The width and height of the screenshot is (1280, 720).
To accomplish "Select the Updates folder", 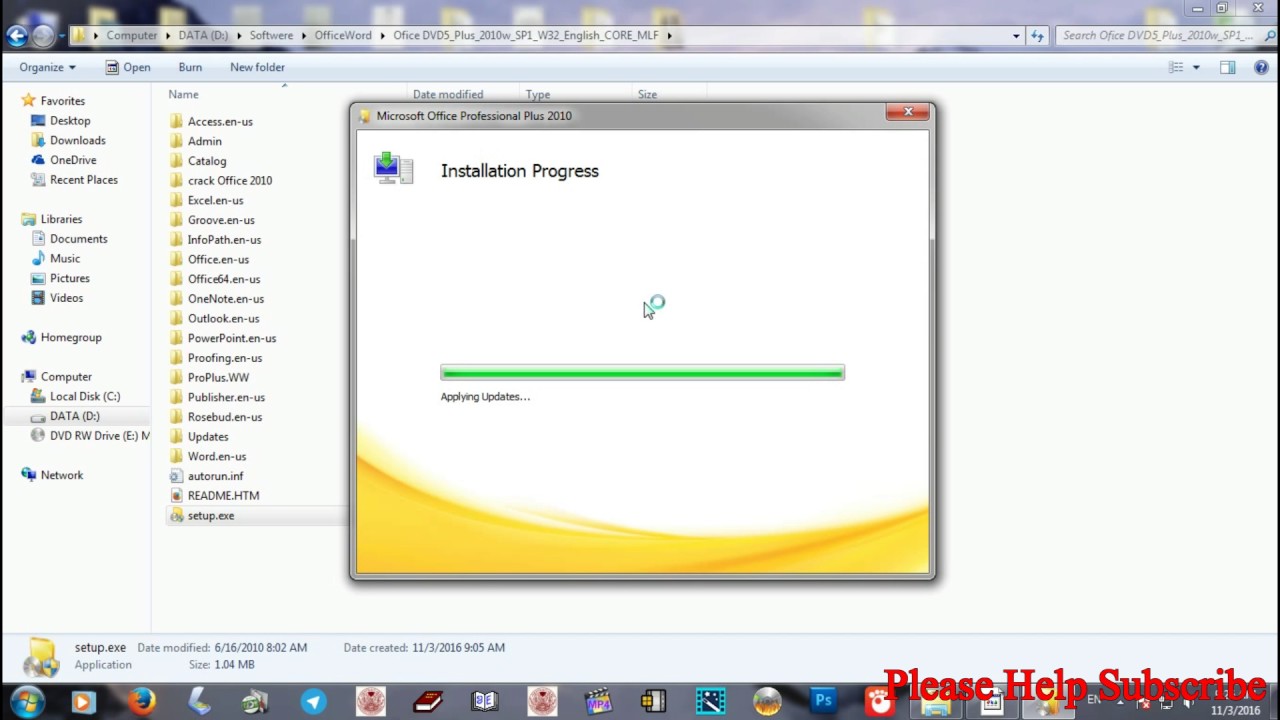I will 208,437.
